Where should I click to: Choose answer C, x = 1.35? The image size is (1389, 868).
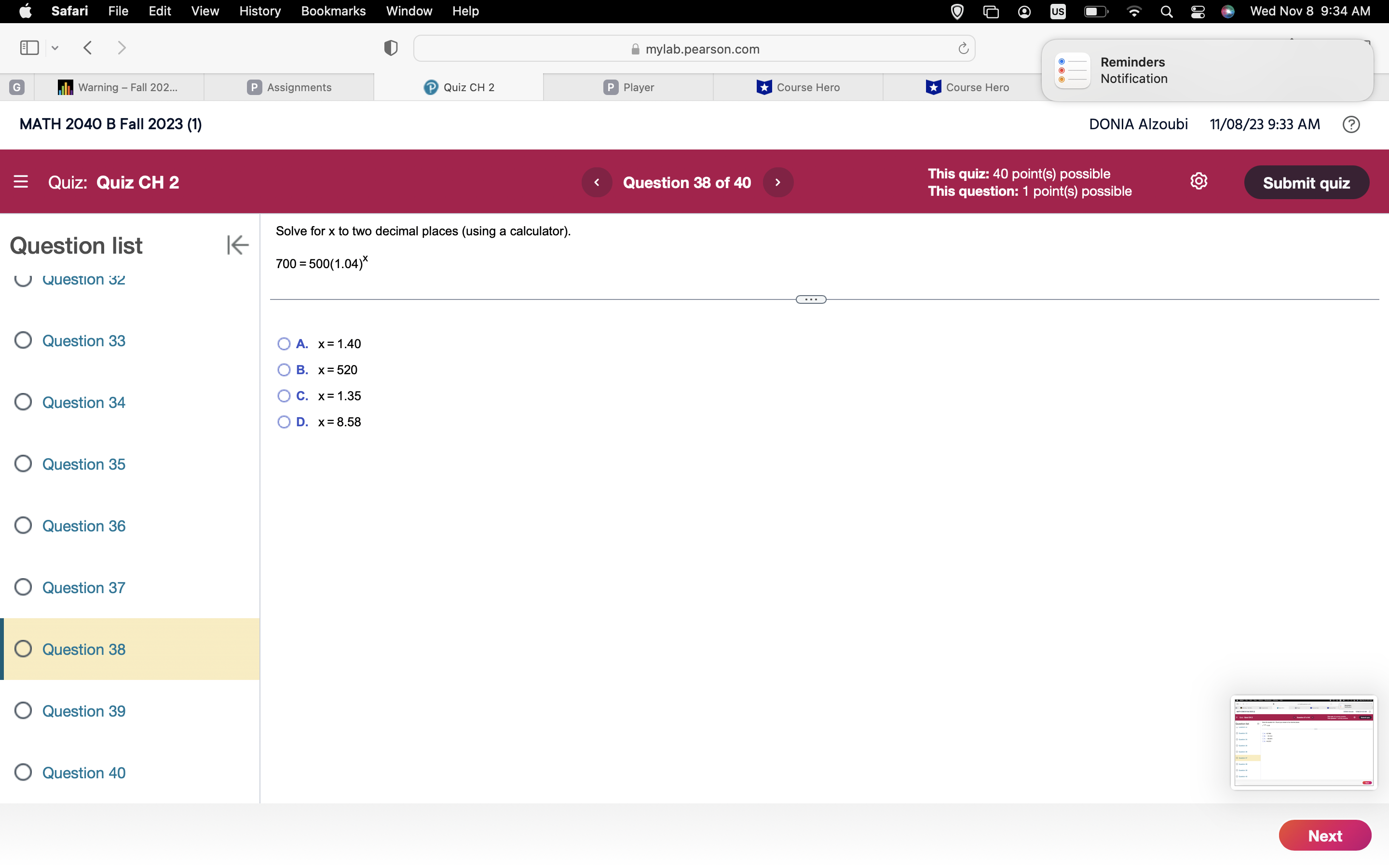click(x=284, y=396)
